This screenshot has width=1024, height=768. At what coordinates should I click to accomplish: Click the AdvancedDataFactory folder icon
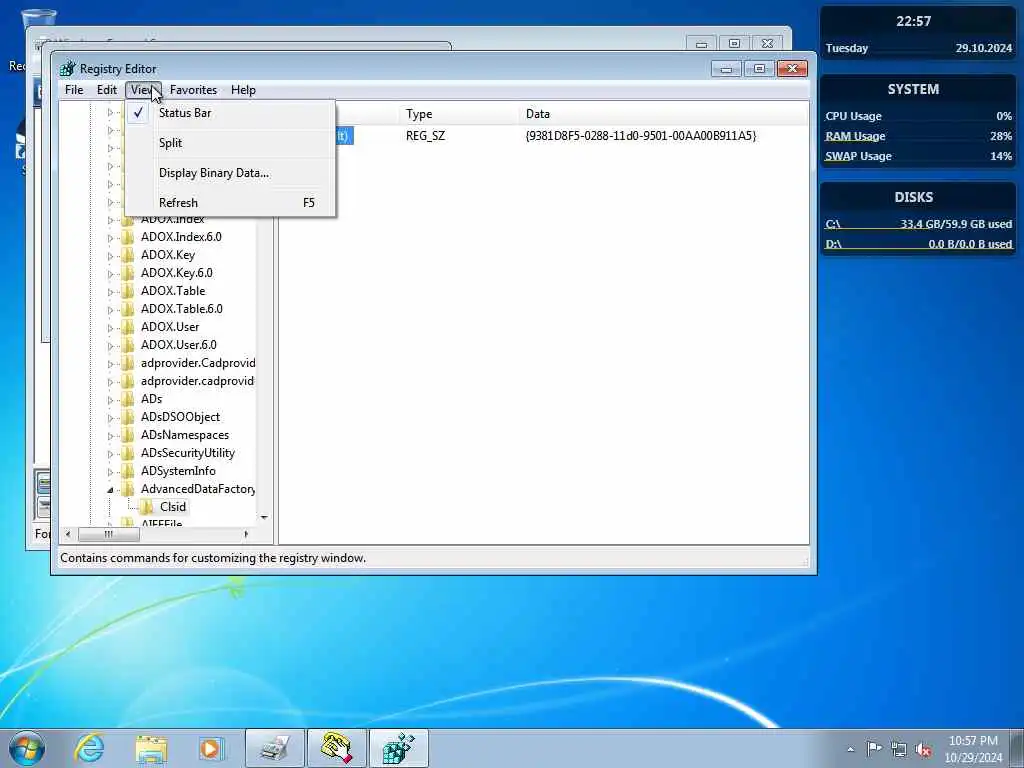click(128, 488)
